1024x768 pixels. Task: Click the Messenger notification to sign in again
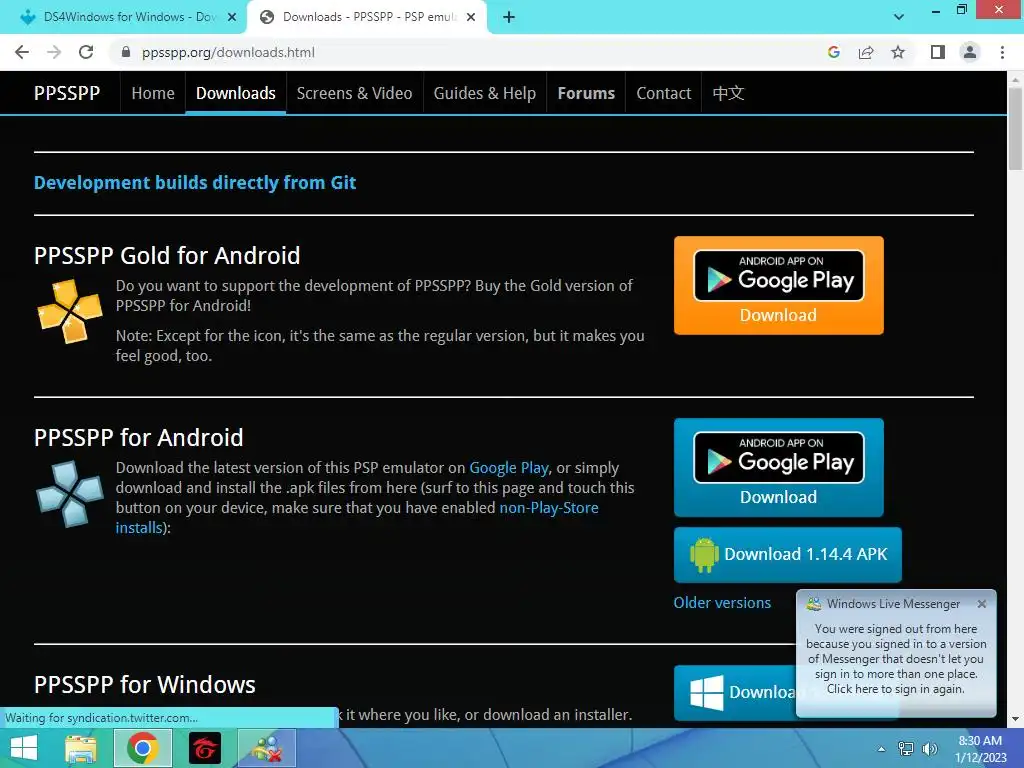point(896,659)
